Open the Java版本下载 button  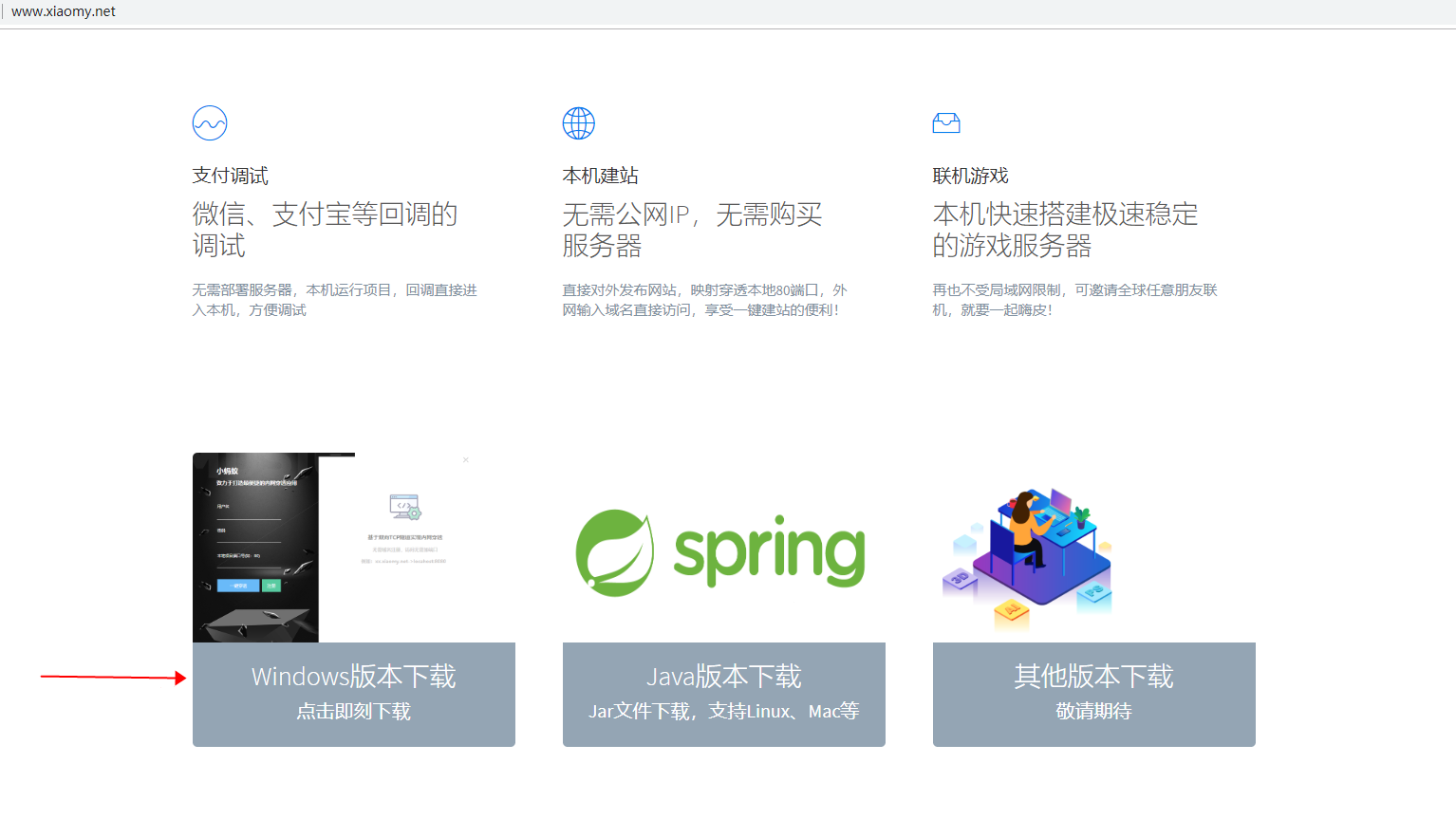[724, 695]
